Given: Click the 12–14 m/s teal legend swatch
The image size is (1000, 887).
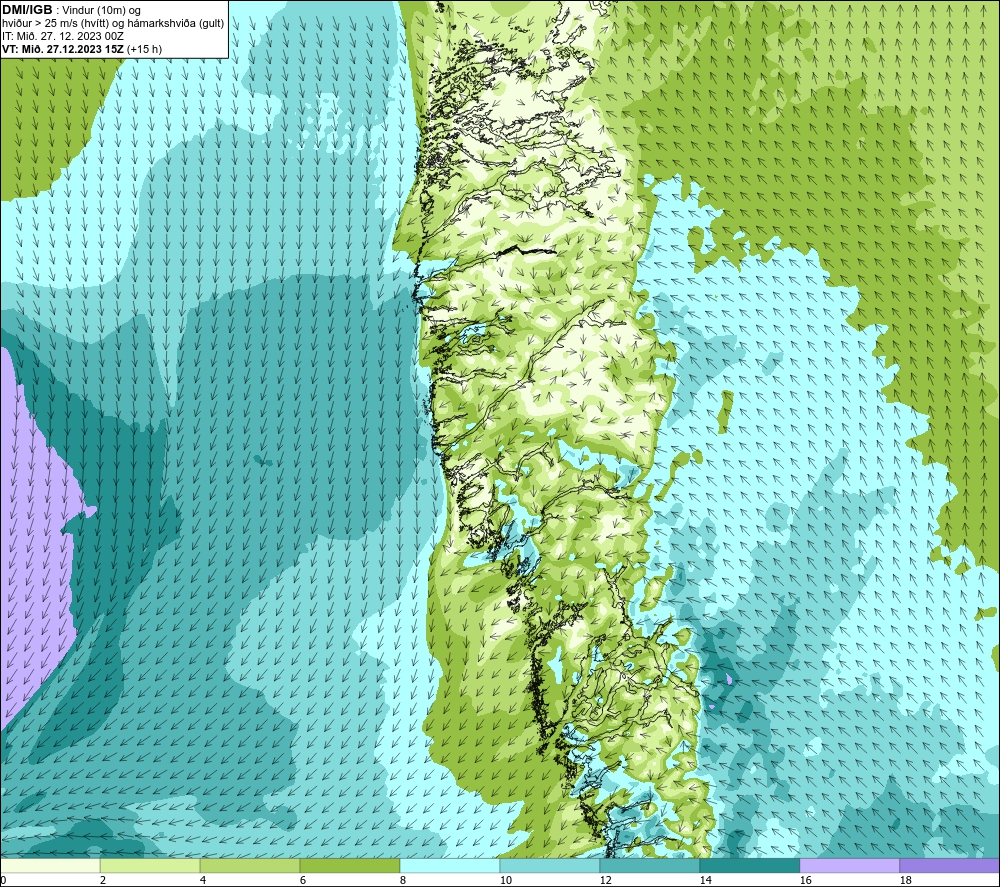Looking at the screenshot, I should click(650, 865).
